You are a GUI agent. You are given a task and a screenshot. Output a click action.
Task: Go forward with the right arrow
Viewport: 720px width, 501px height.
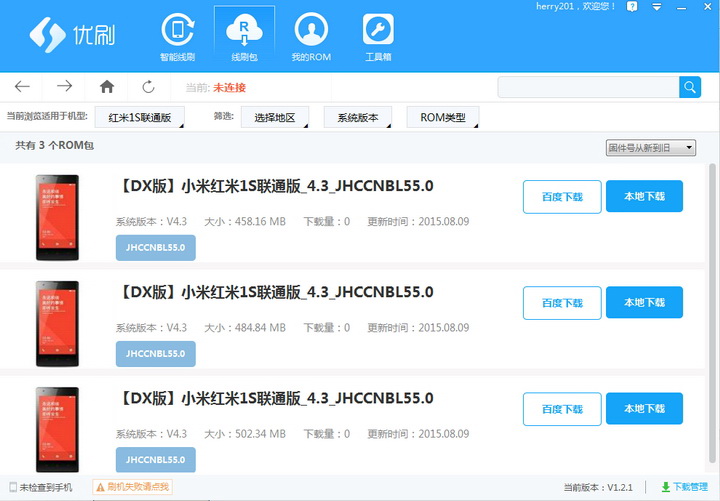[x=64, y=86]
